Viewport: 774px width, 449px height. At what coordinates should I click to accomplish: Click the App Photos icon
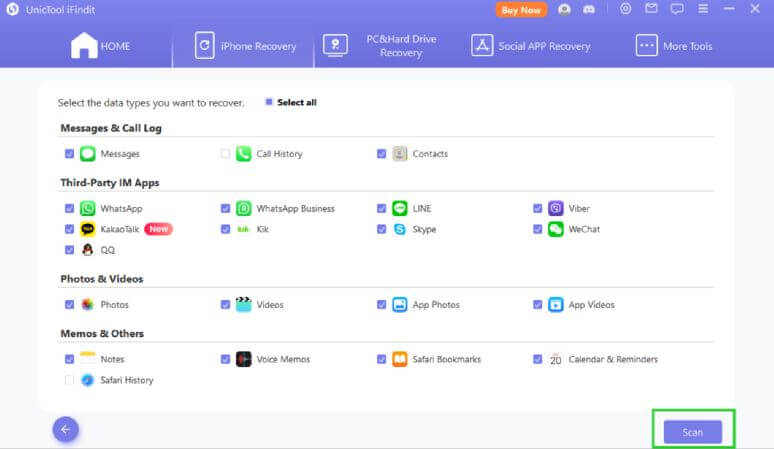(399, 304)
